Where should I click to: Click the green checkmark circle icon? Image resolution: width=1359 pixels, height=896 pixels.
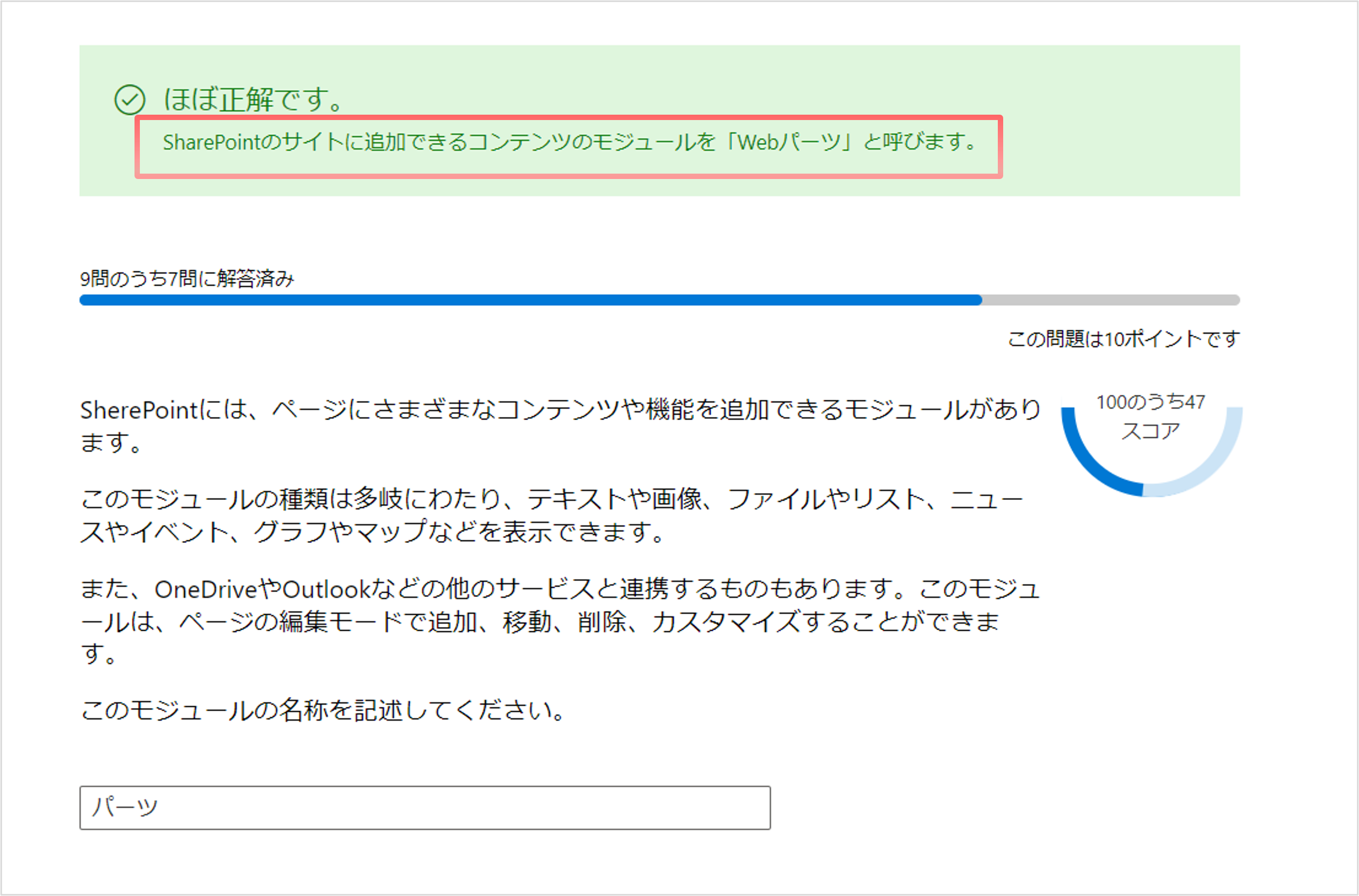coord(130,100)
